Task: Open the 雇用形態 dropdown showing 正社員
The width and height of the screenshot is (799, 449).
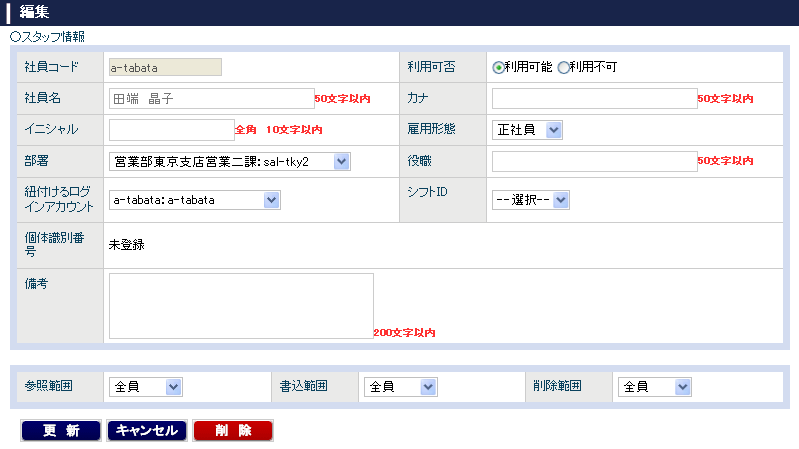Action: [527, 130]
